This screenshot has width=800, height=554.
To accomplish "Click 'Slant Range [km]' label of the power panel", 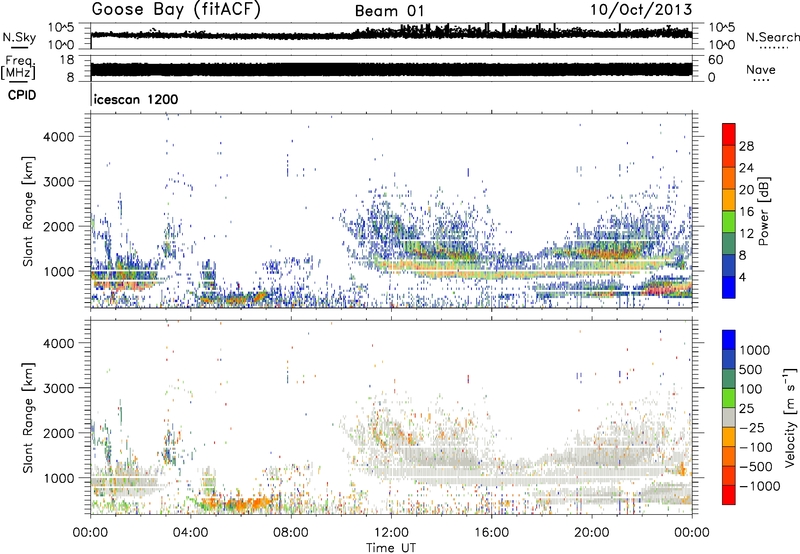I will click(x=28, y=211).
